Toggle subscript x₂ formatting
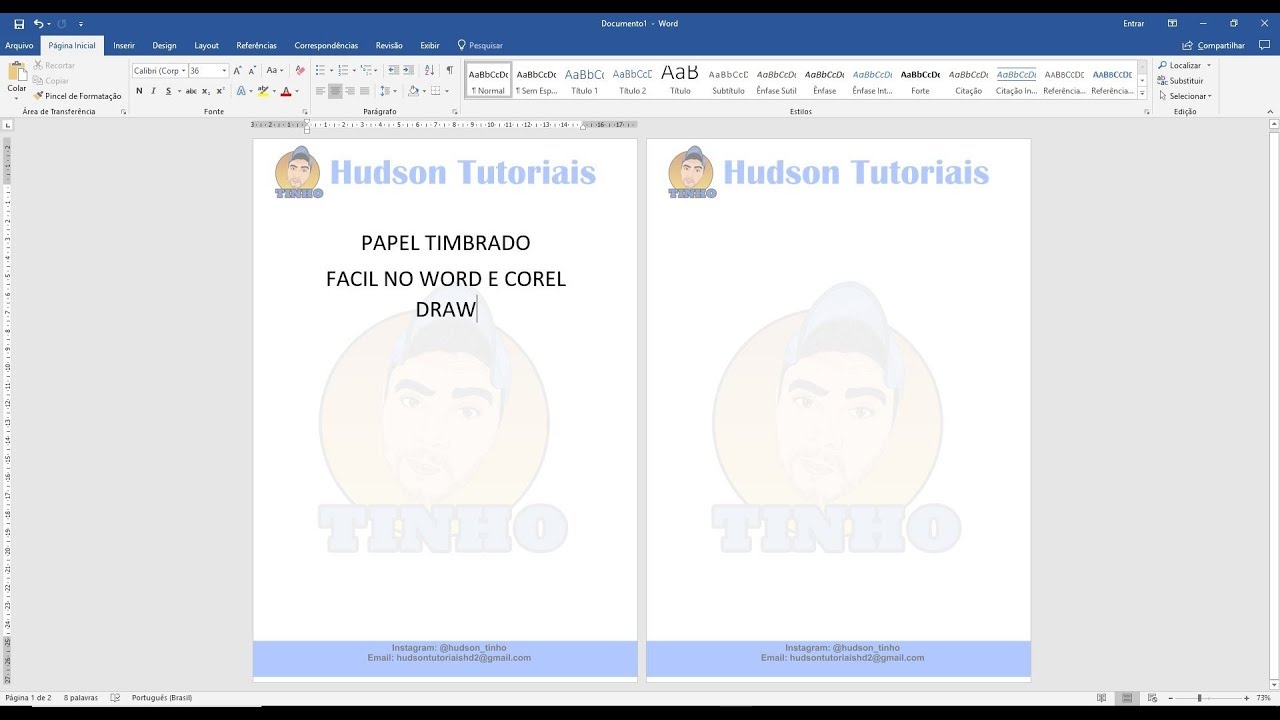The image size is (1280, 720). (206, 91)
